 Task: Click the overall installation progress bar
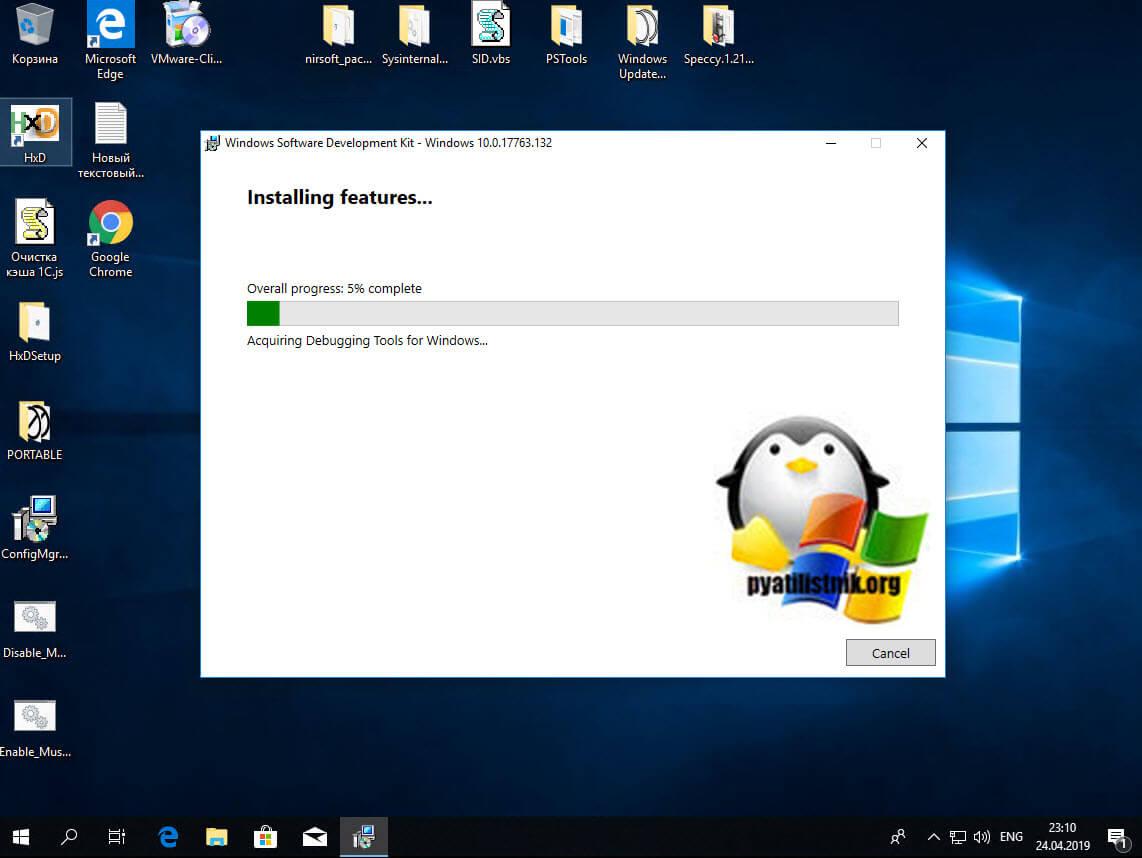pyautogui.click(x=572, y=313)
